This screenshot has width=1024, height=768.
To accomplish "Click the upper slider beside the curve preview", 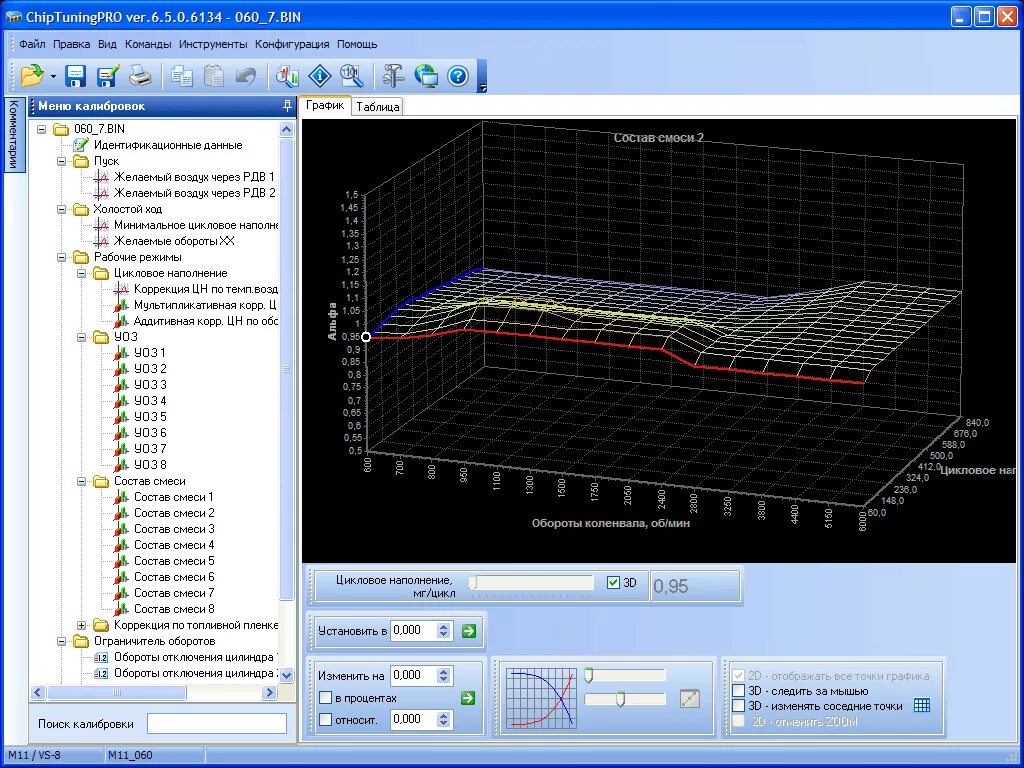I will click(x=624, y=675).
